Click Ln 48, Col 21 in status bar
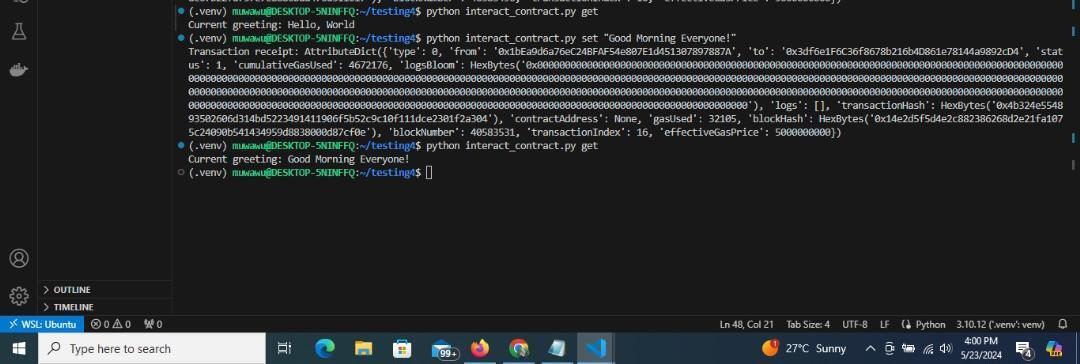 point(747,324)
